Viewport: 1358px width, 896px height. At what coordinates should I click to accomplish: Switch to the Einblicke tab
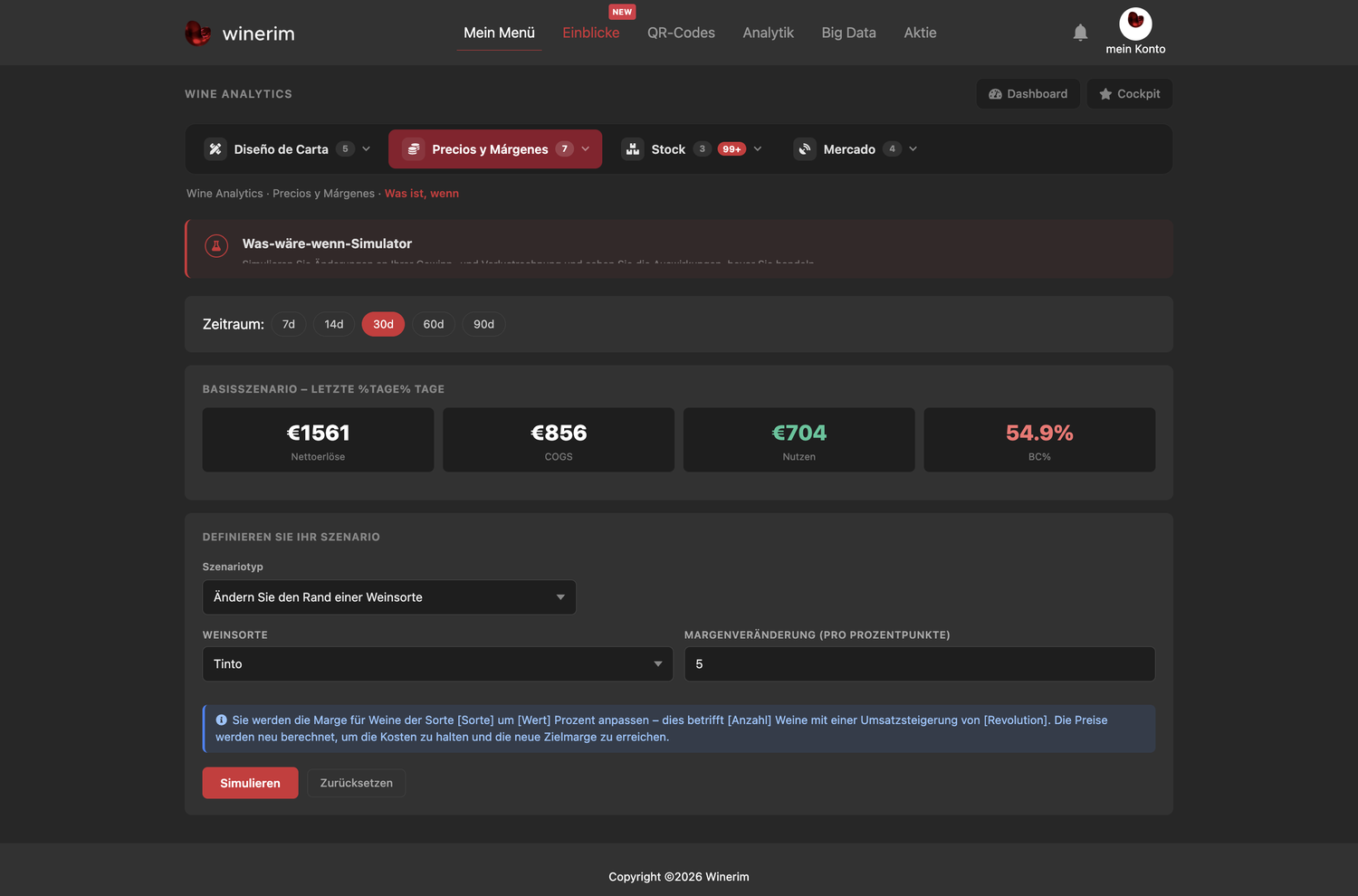point(591,33)
